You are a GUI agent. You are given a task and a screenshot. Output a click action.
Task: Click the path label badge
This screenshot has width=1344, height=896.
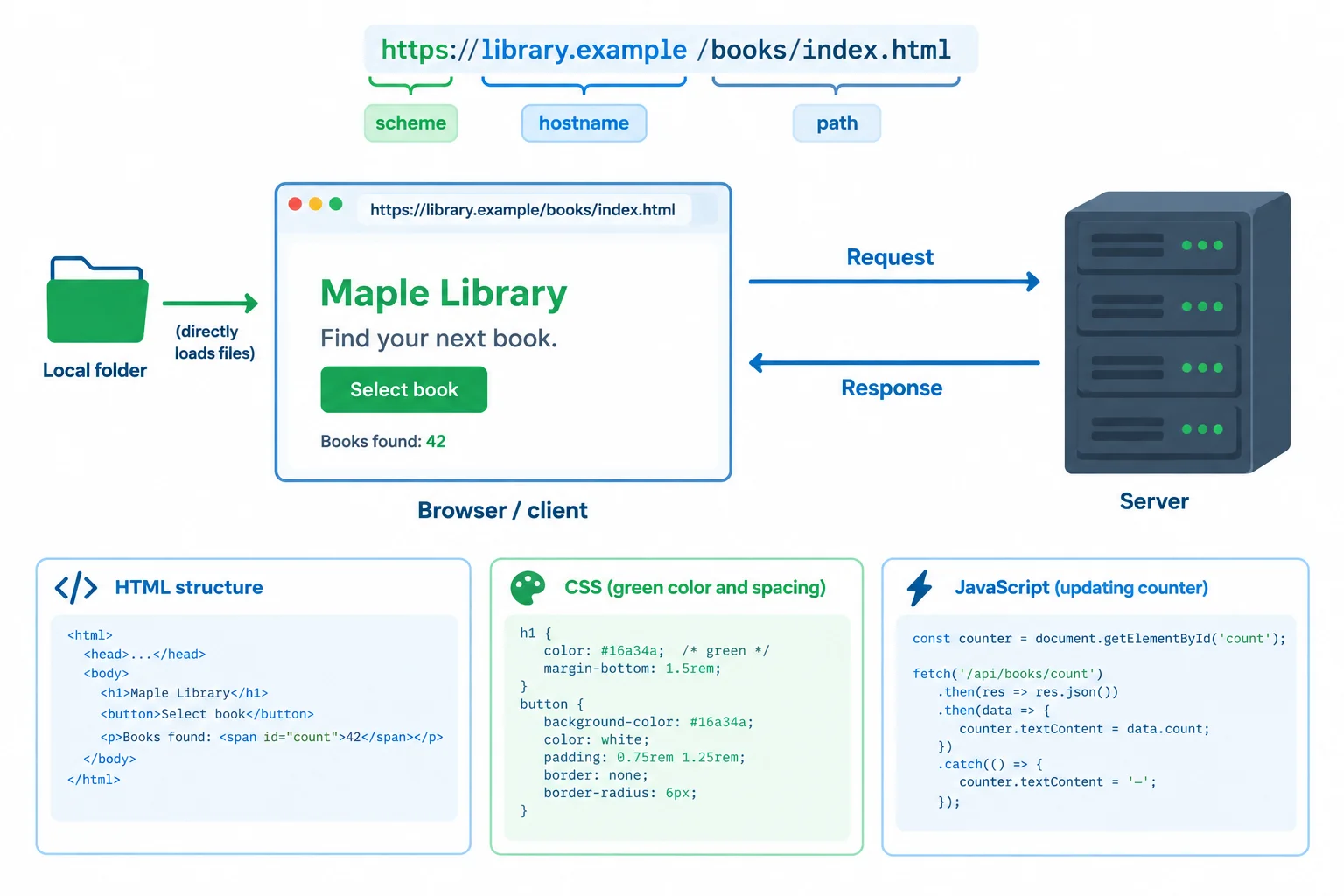pos(836,123)
